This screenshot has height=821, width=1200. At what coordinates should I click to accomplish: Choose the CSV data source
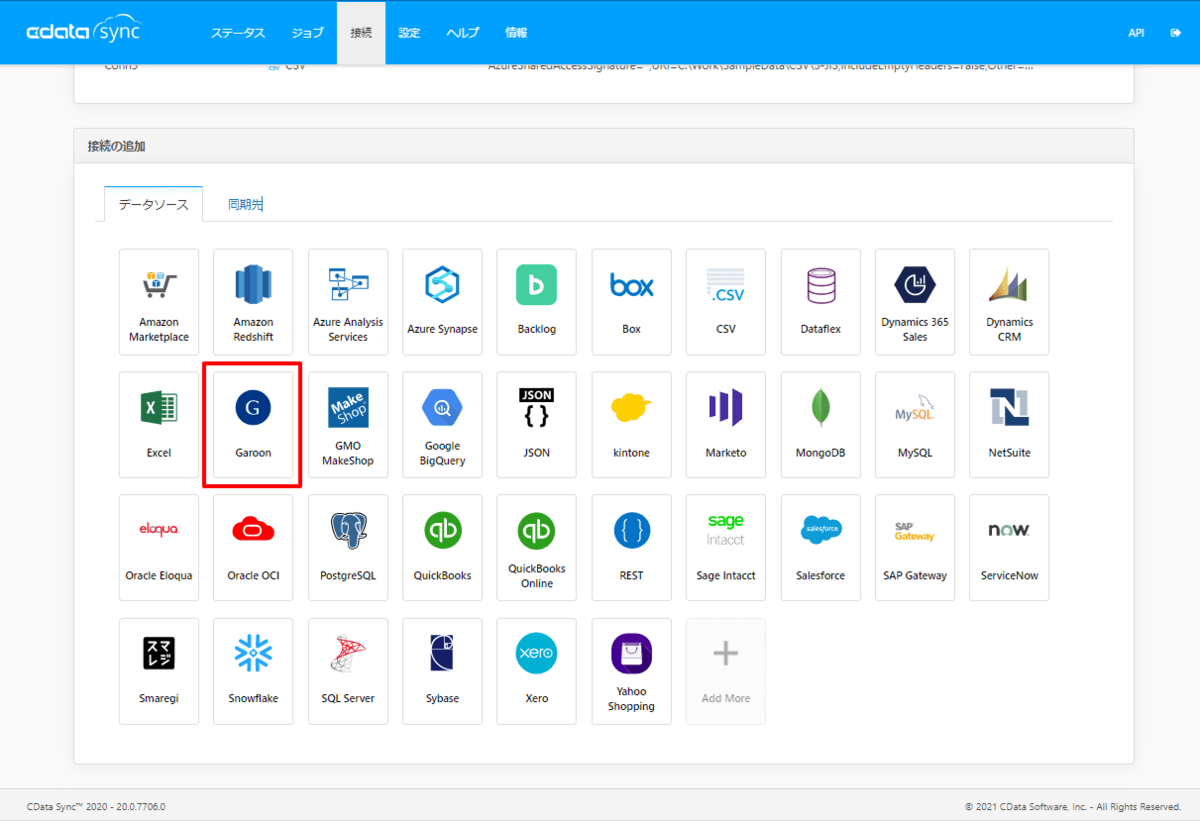click(x=726, y=302)
